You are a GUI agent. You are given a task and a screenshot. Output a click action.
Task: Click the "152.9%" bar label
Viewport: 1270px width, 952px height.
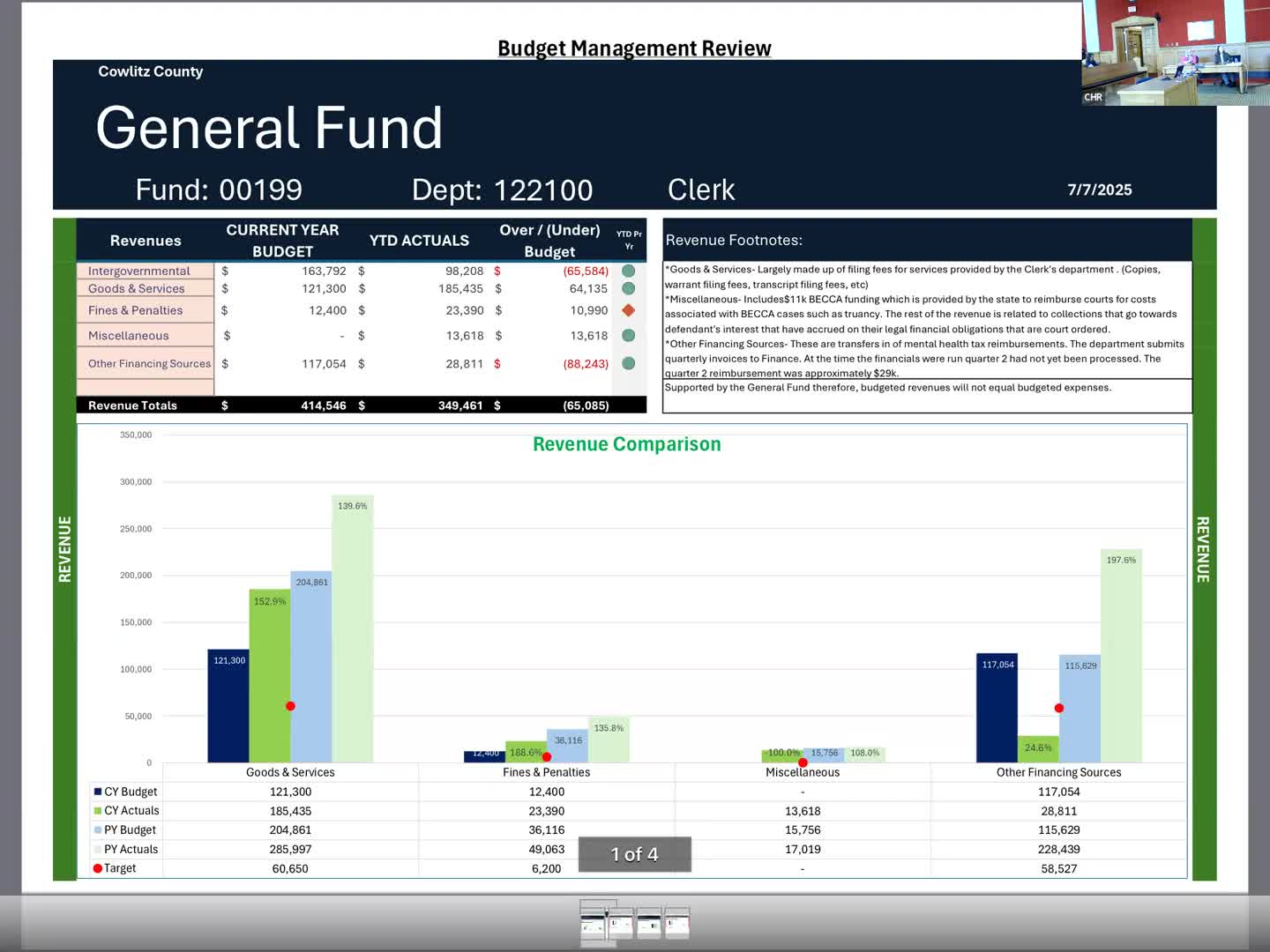270,601
